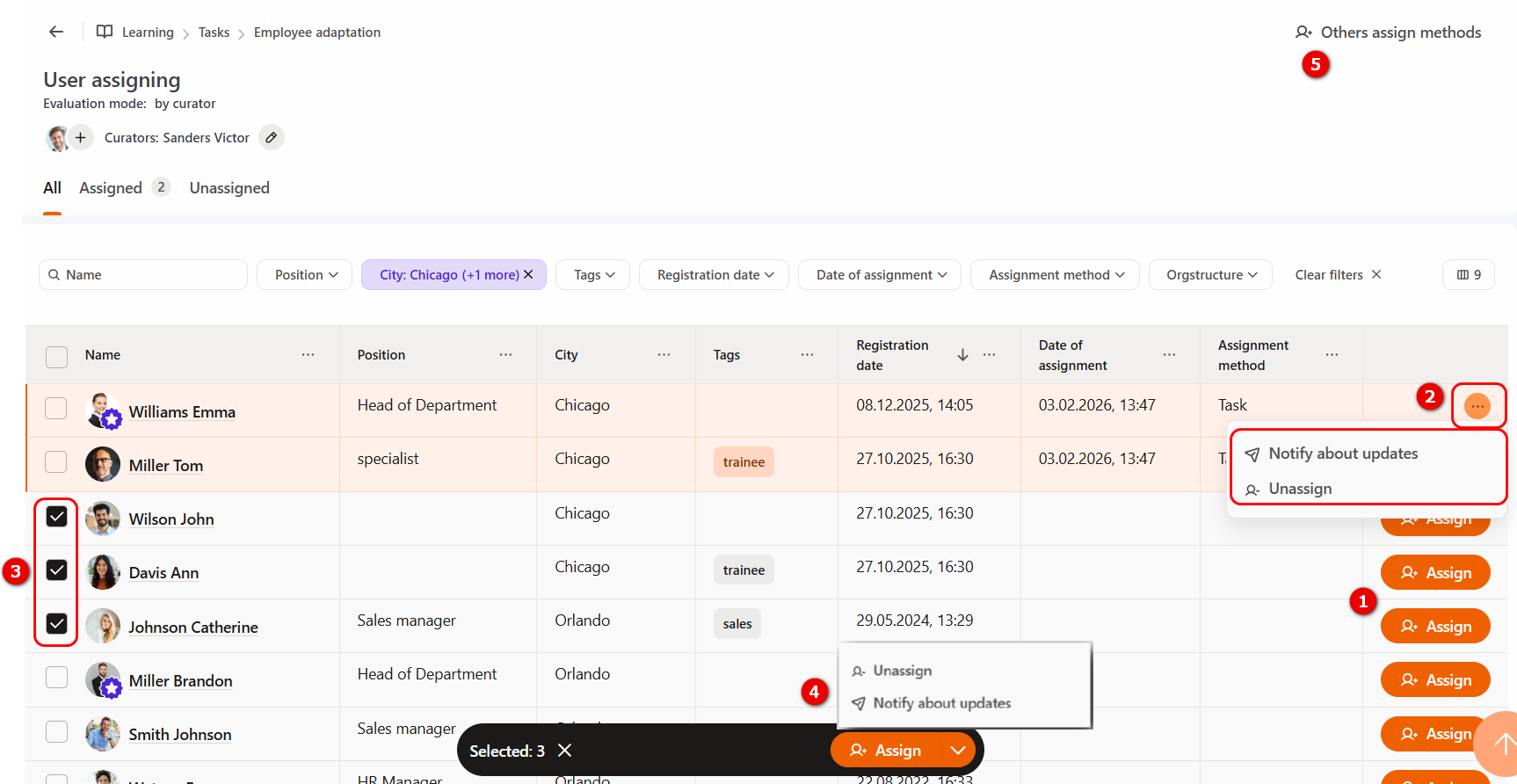Click Others assign methods button
Image resolution: width=1517 pixels, height=784 pixels.
pyautogui.click(x=1389, y=33)
